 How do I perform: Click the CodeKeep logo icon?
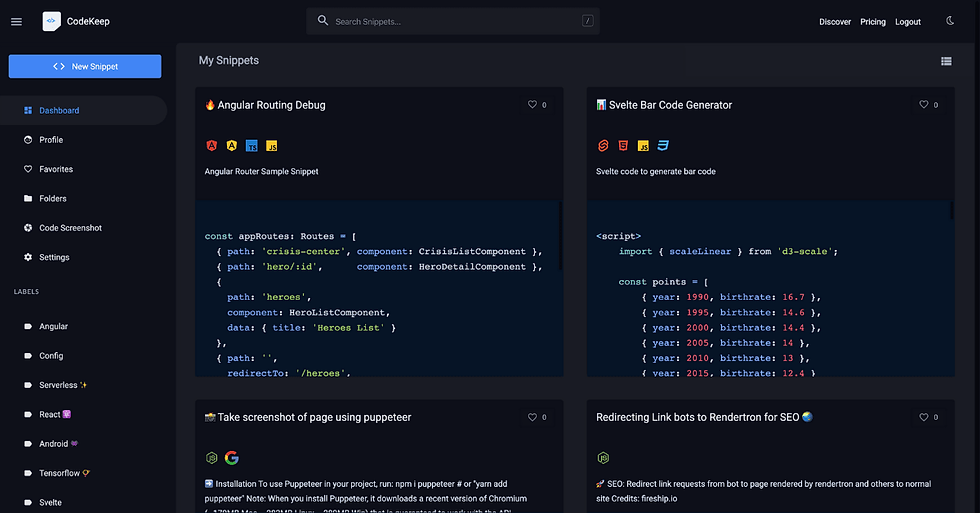coord(51,21)
